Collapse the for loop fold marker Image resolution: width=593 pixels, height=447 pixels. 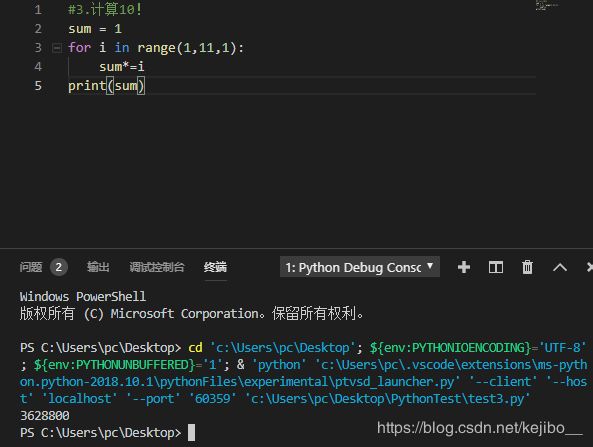point(57,48)
